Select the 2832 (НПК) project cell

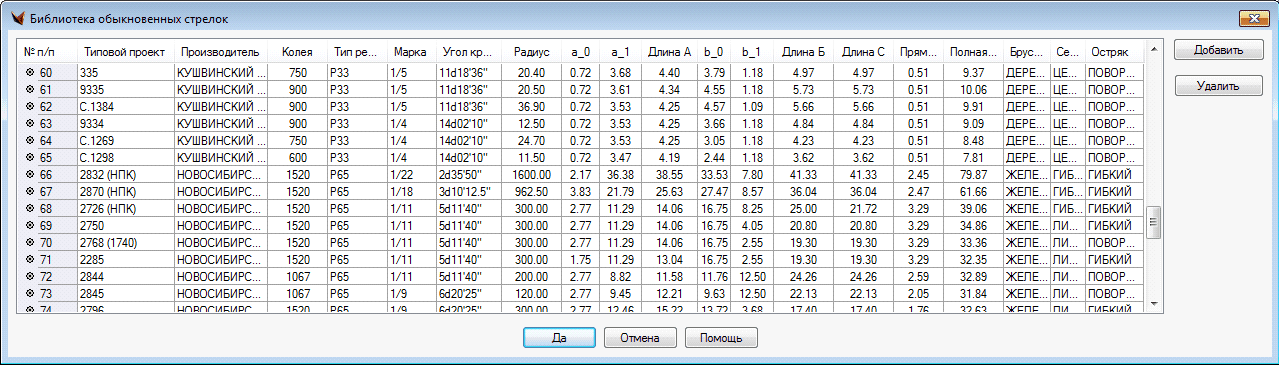click(124, 175)
